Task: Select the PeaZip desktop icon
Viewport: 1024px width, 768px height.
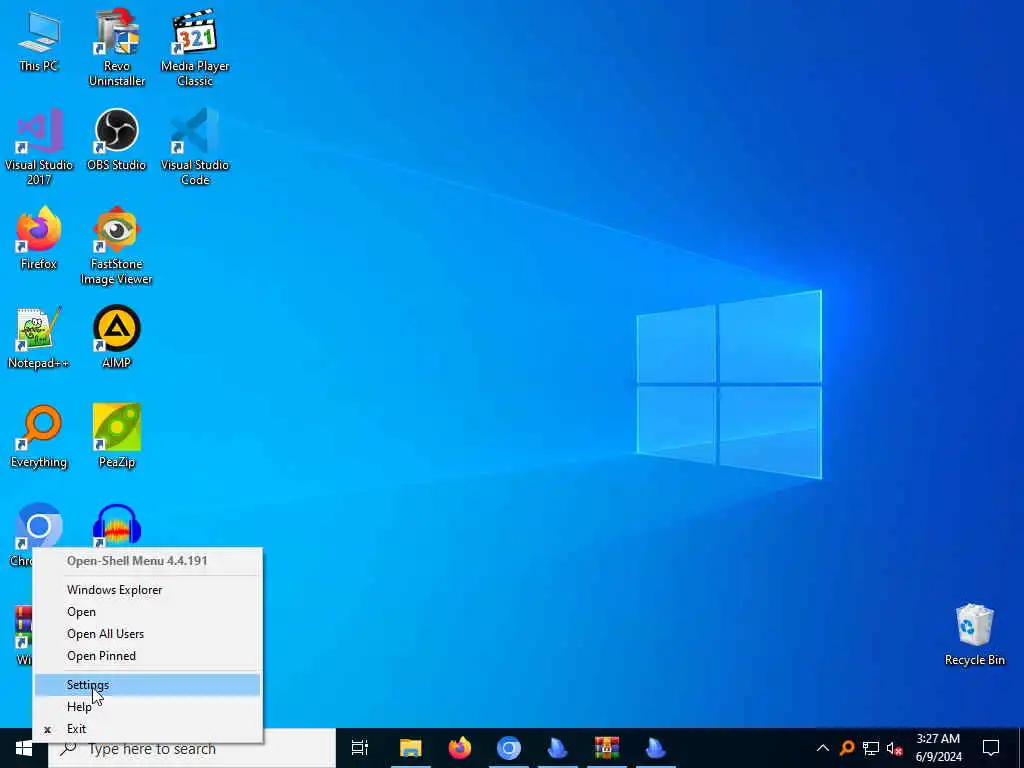Action: point(117,437)
